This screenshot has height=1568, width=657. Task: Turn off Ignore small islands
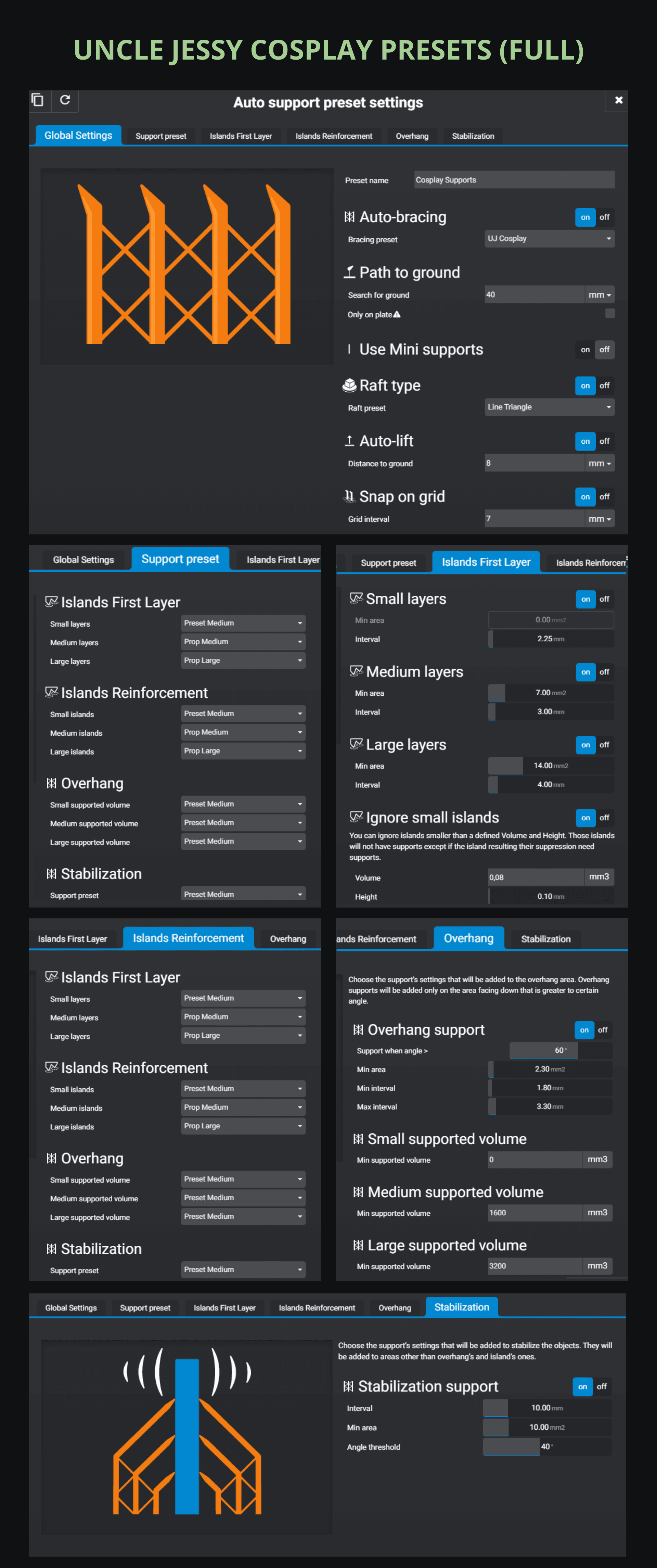click(604, 818)
